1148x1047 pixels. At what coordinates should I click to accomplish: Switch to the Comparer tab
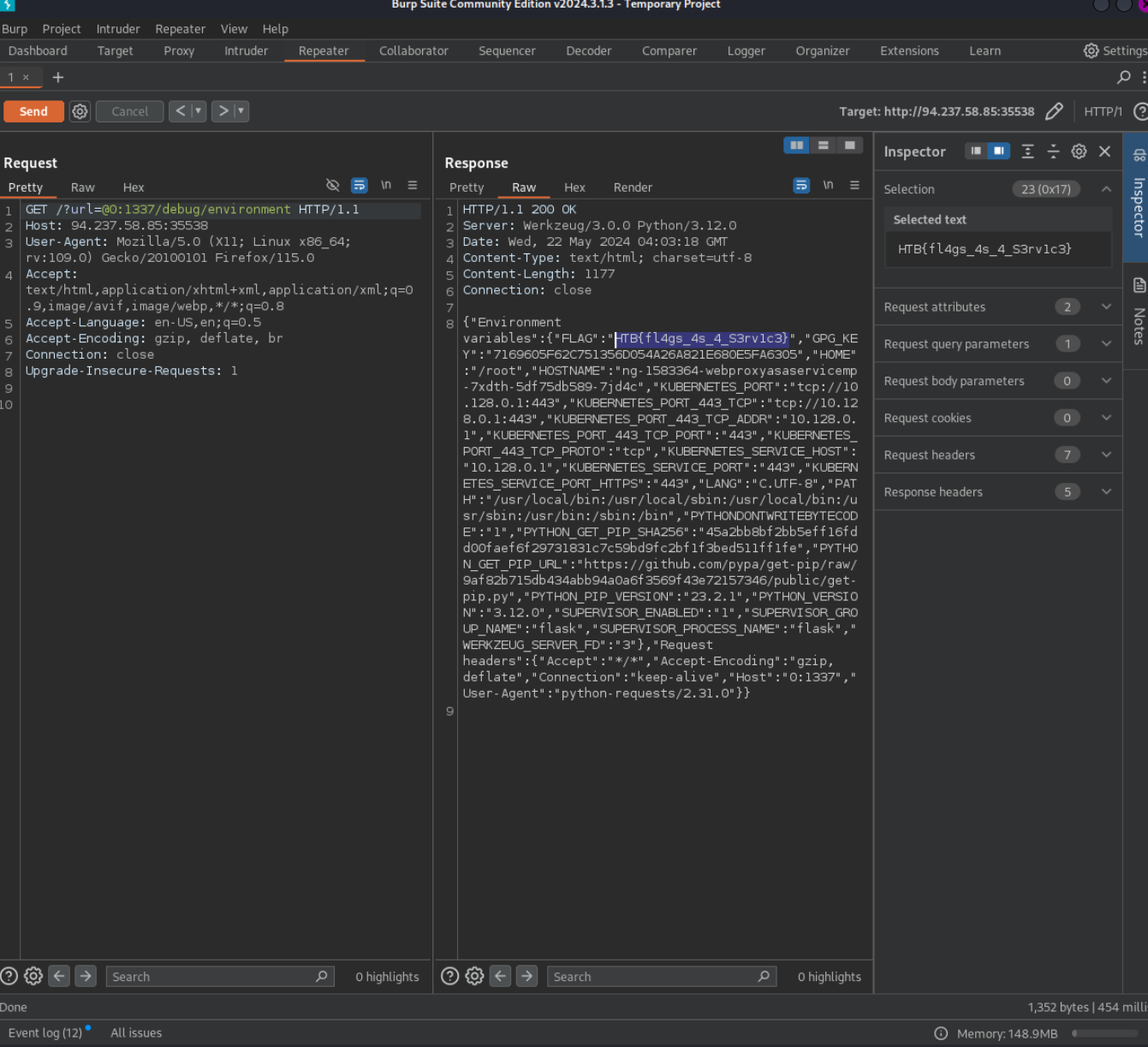tap(669, 51)
